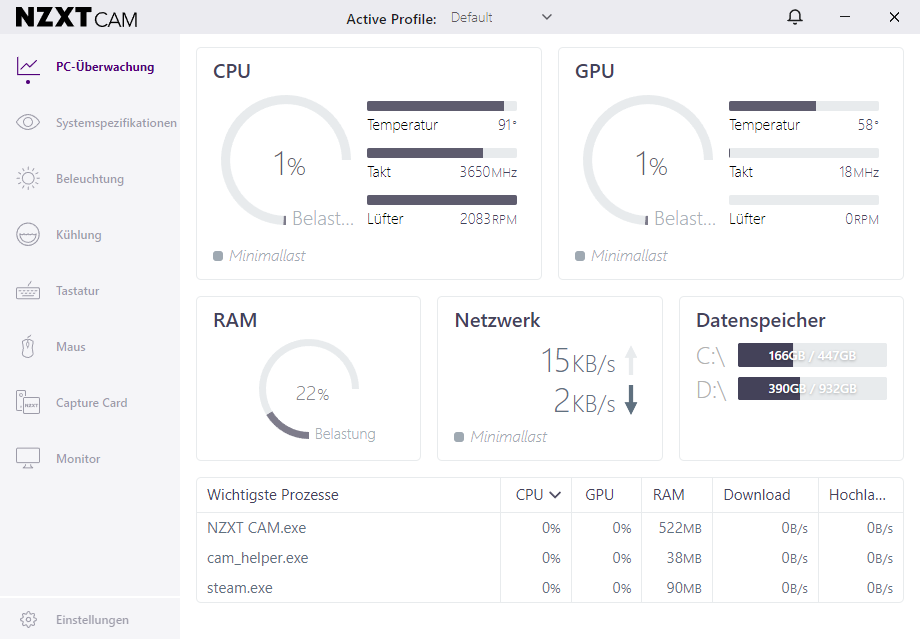The image size is (920, 639).
Task: Click the Einstellungen gear icon
Action: [x=28, y=620]
